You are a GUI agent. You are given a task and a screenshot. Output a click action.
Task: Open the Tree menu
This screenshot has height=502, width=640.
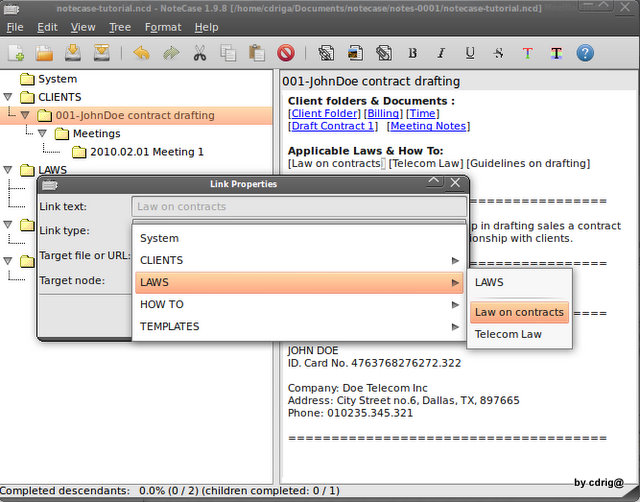[x=120, y=27]
